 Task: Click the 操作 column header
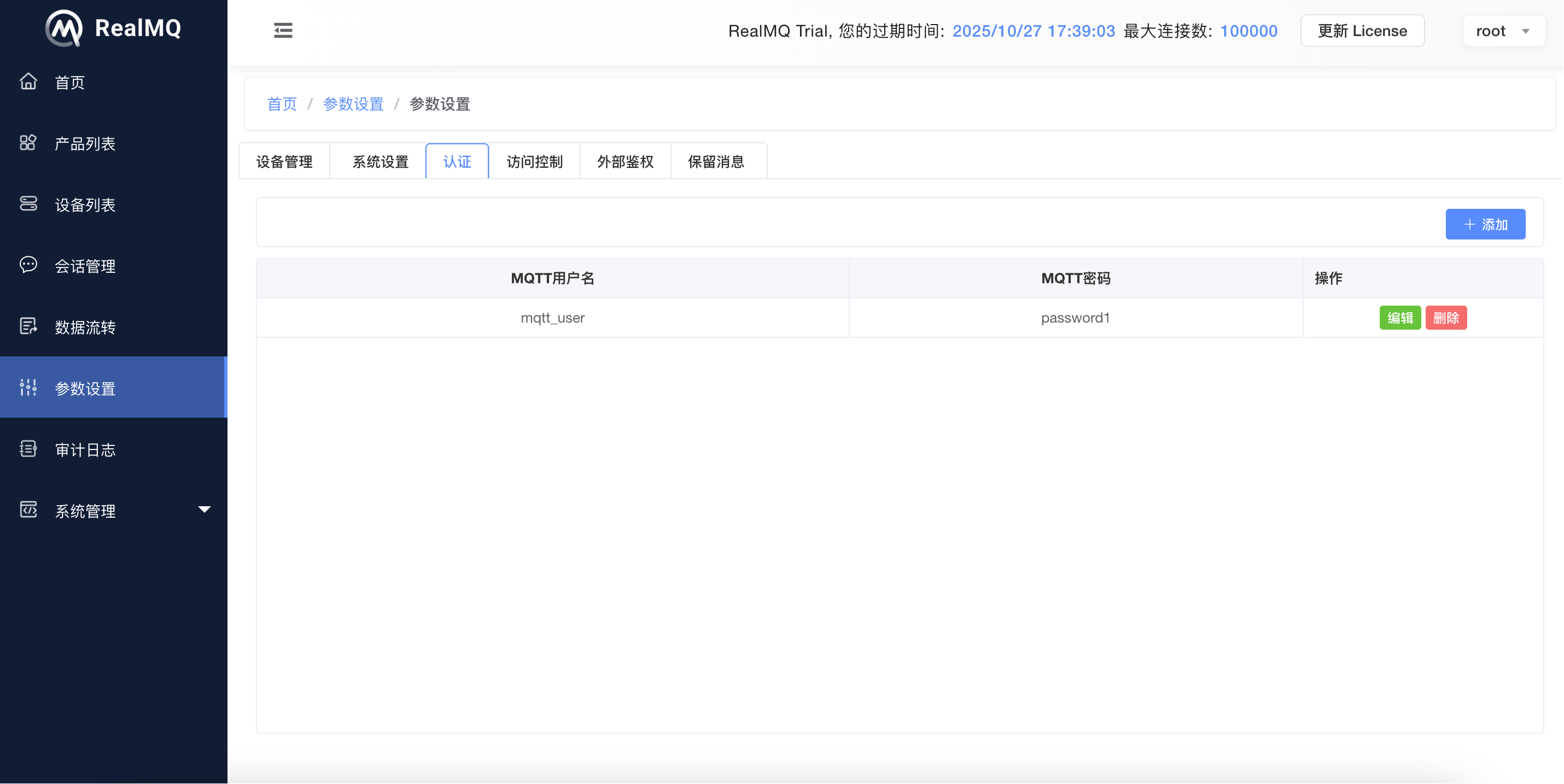coord(1422,278)
